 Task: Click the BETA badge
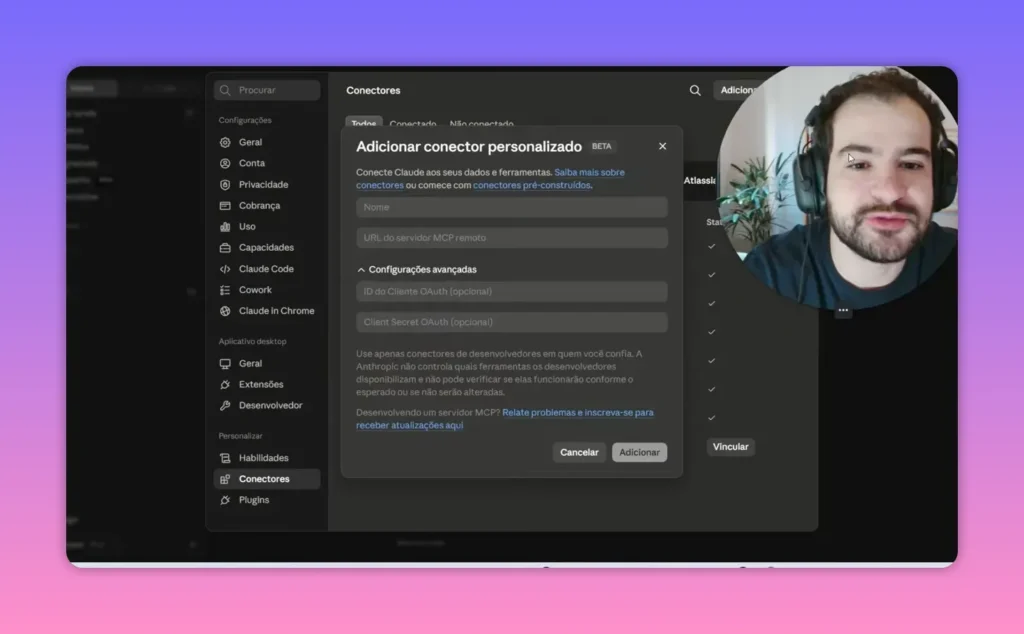click(601, 147)
